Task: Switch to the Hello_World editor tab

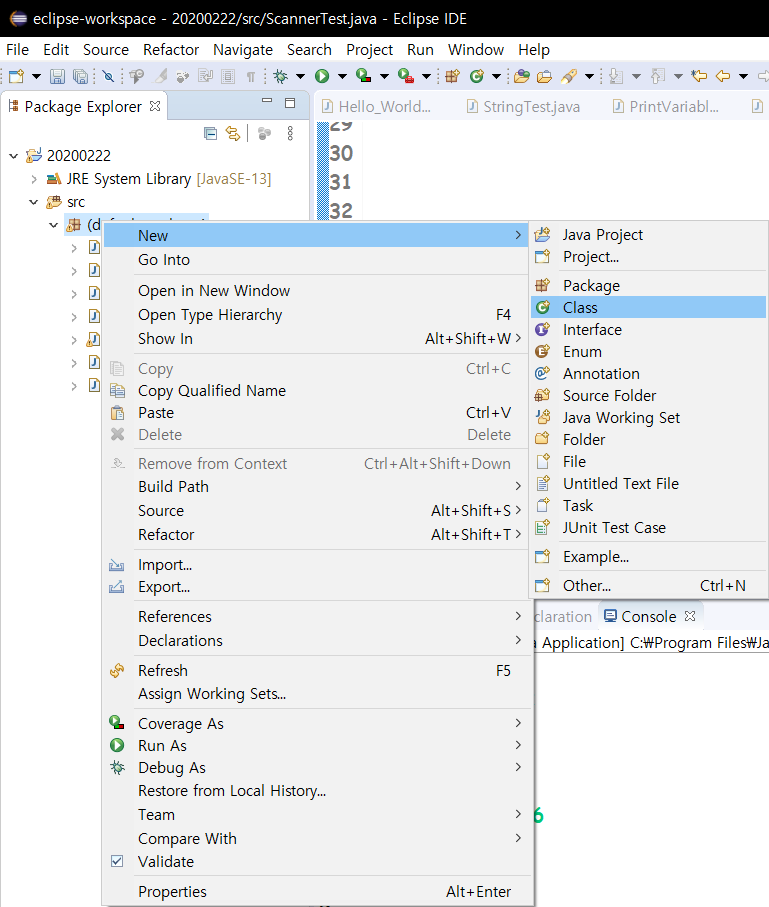Action: pyautogui.click(x=377, y=106)
